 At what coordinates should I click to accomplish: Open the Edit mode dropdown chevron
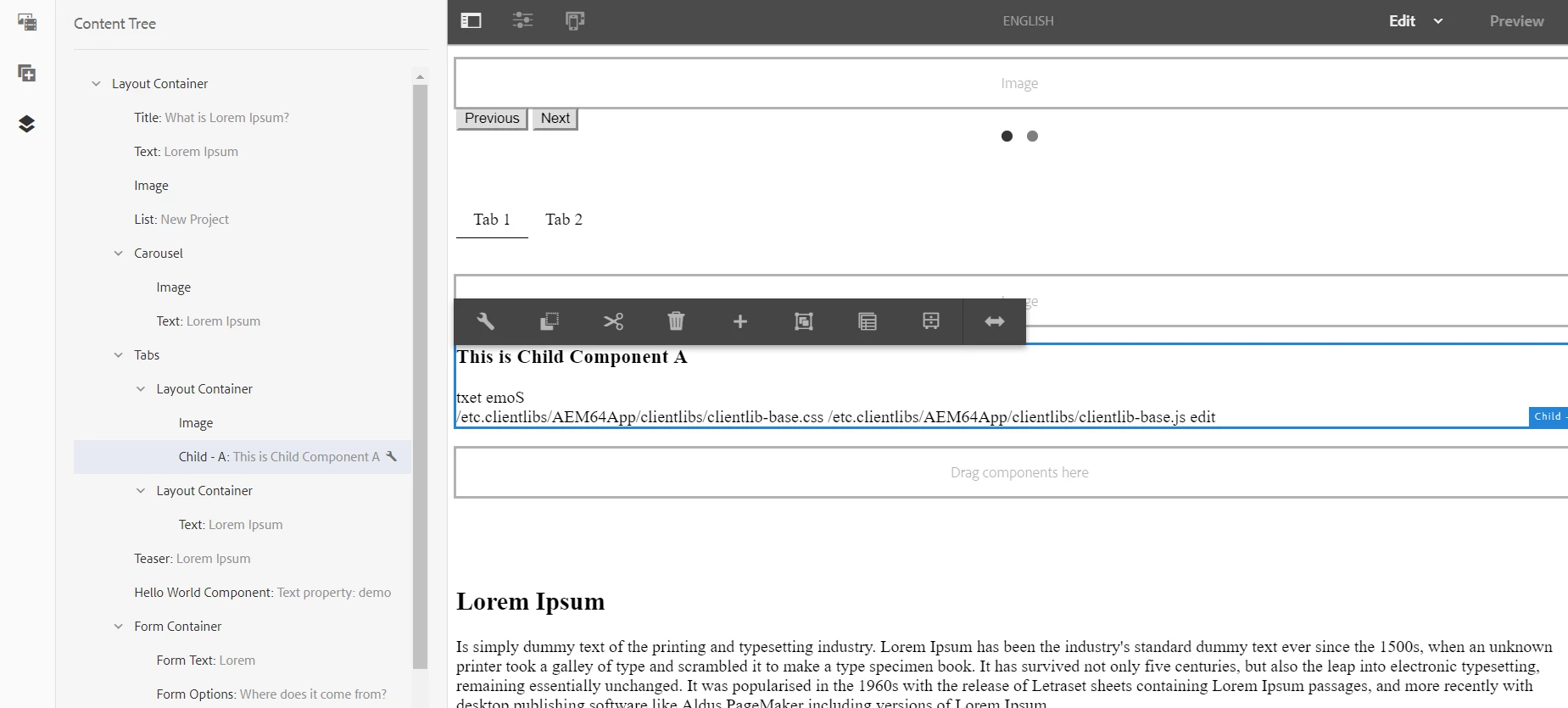click(x=1438, y=21)
